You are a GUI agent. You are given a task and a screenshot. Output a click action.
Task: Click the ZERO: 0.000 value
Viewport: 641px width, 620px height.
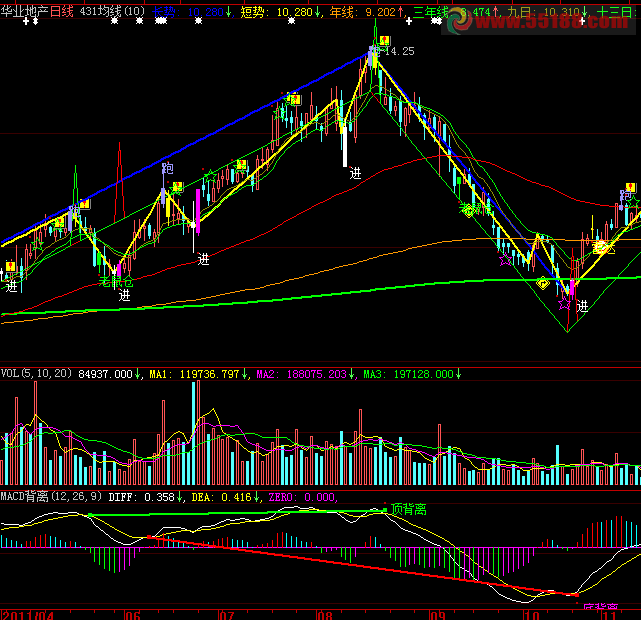click(x=303, y=497)
